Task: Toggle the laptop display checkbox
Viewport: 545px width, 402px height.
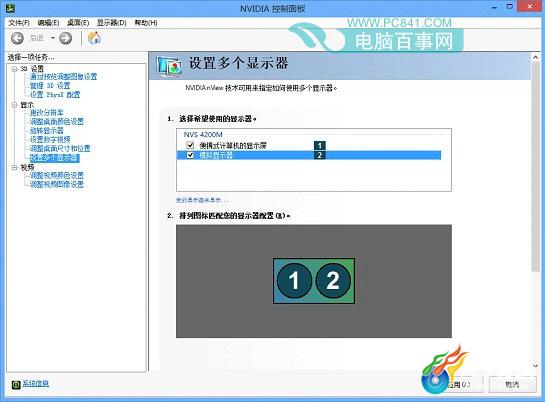Action: point(190,145)
